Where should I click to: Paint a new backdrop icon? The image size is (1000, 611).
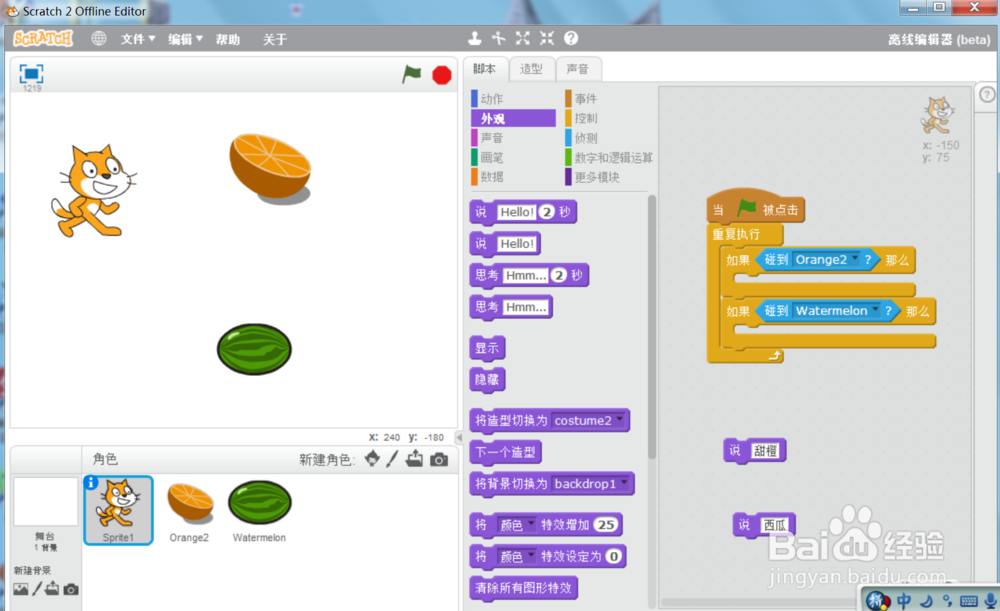(37, 589)
